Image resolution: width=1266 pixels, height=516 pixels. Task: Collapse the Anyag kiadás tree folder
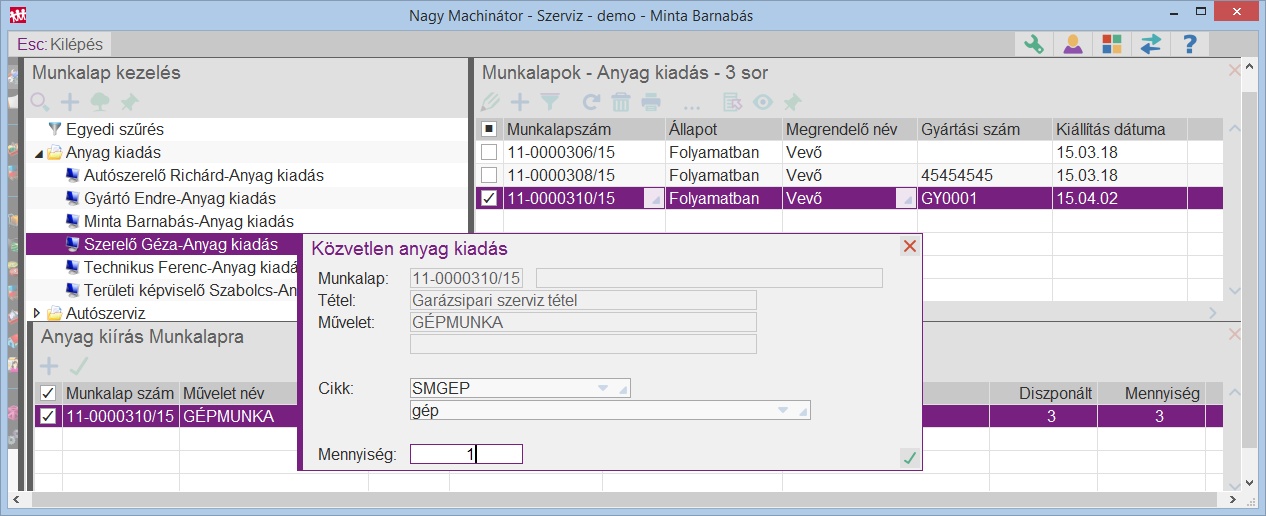tap(38, 153)
